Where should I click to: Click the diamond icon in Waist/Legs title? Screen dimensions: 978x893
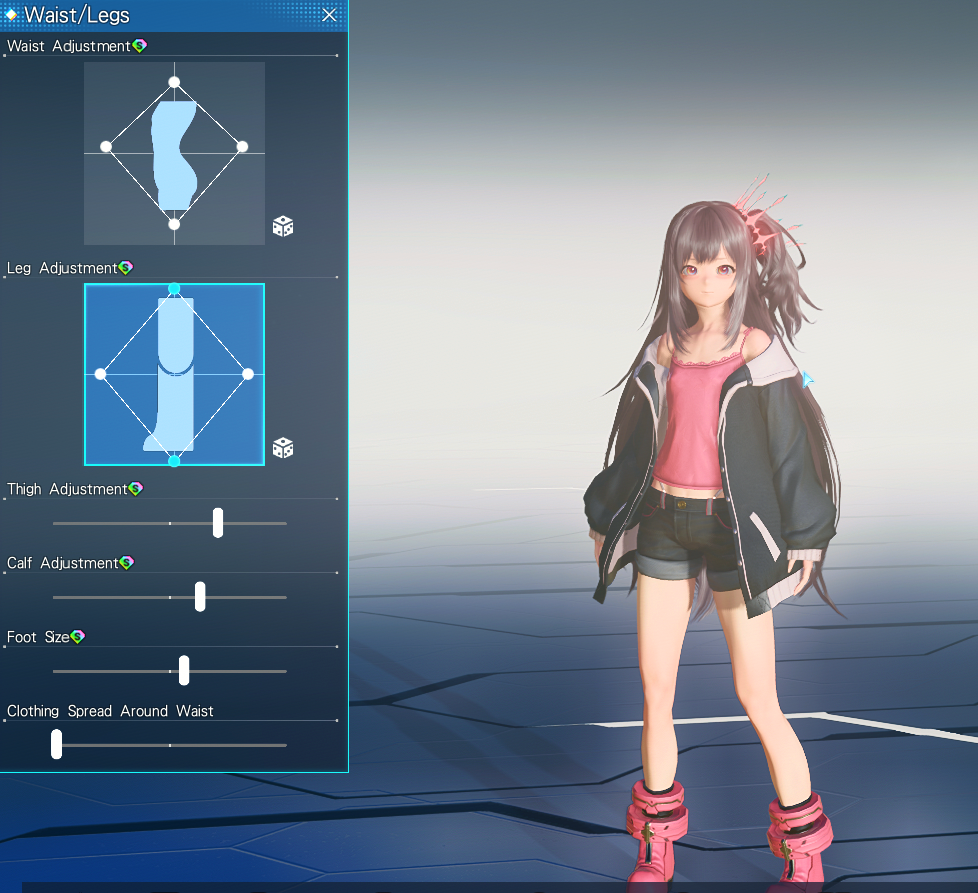point(11,14)
